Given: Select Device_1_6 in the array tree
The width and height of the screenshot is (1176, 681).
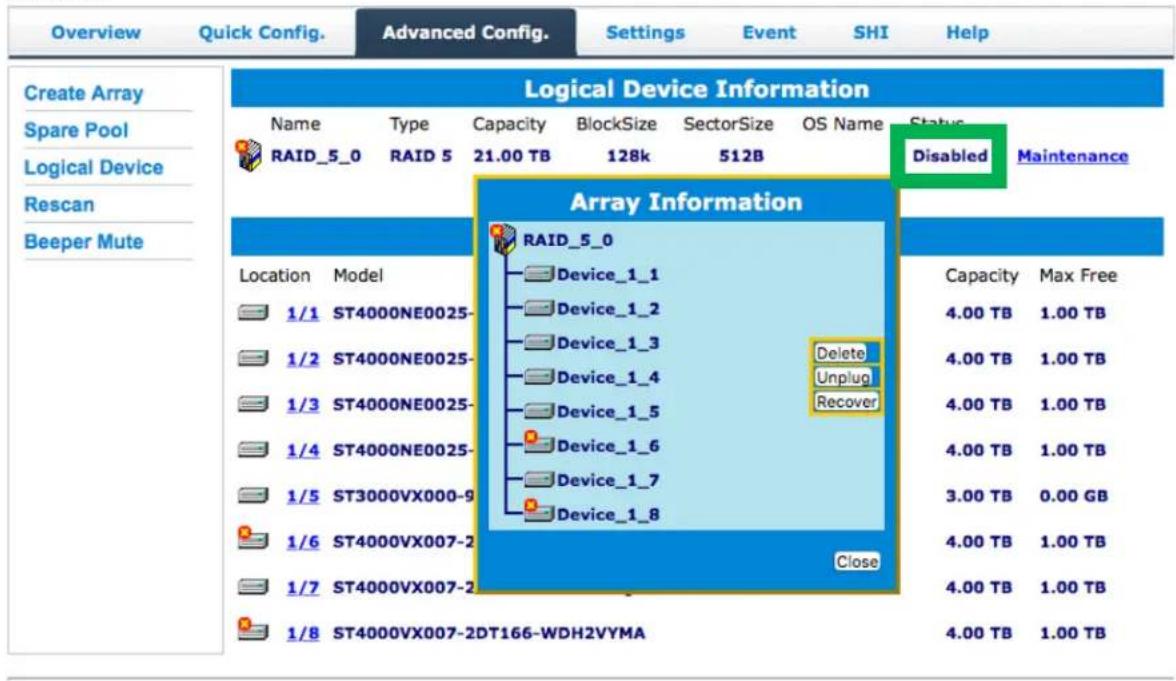Looking at the screenshot, I should point(608,446).
